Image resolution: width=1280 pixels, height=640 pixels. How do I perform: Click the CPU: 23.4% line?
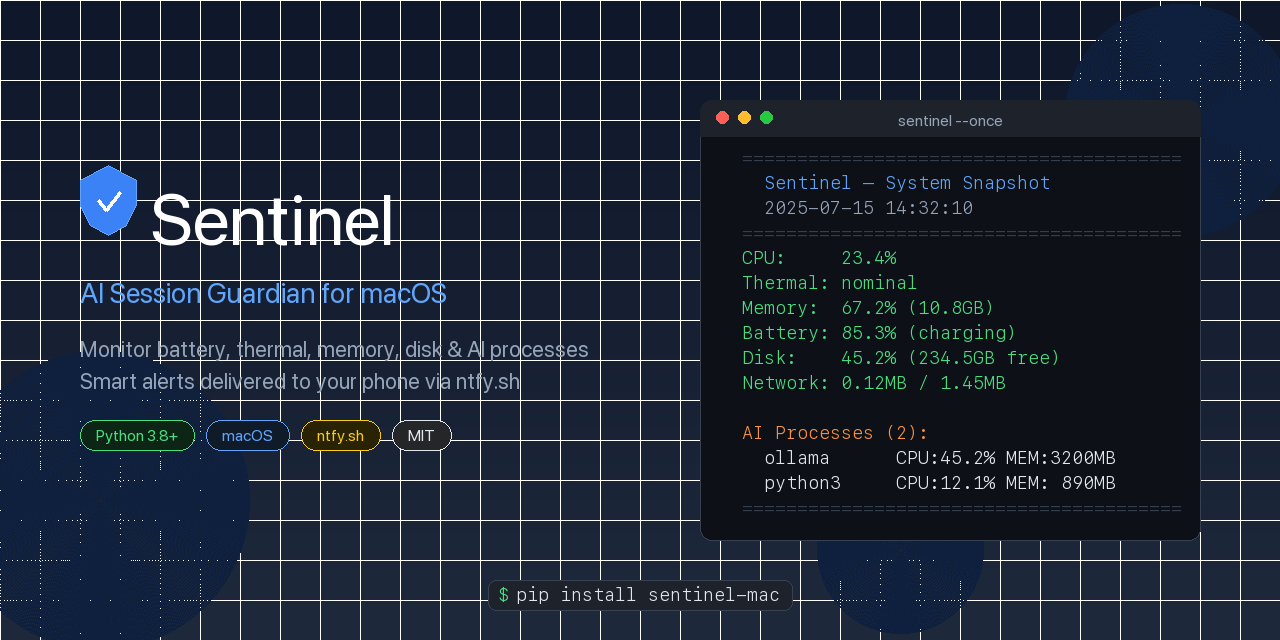[x=819, y=258]
